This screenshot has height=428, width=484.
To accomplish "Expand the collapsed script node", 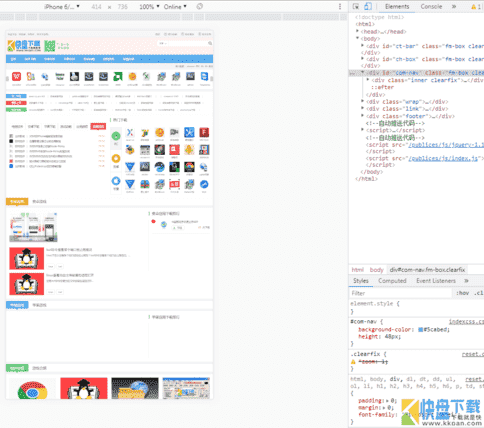I will click(x=363, y=130).
